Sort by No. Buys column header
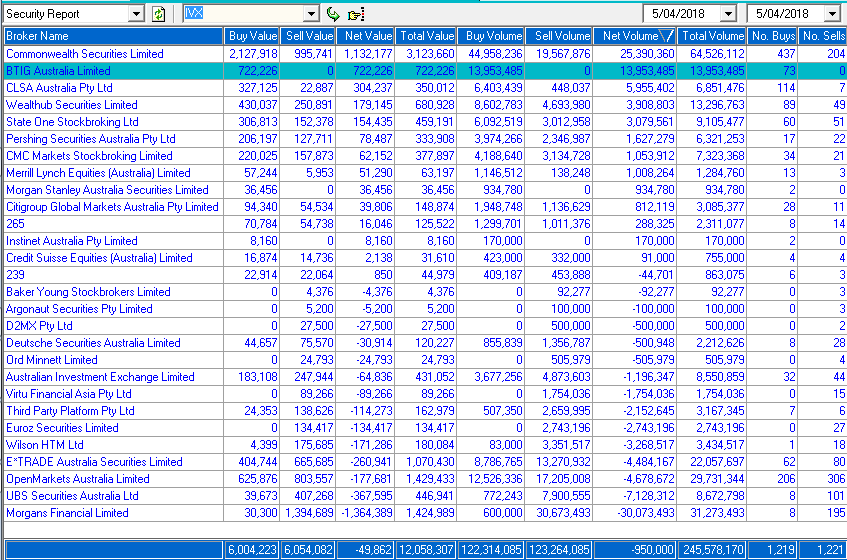847x560 pixels. point(773,36)
